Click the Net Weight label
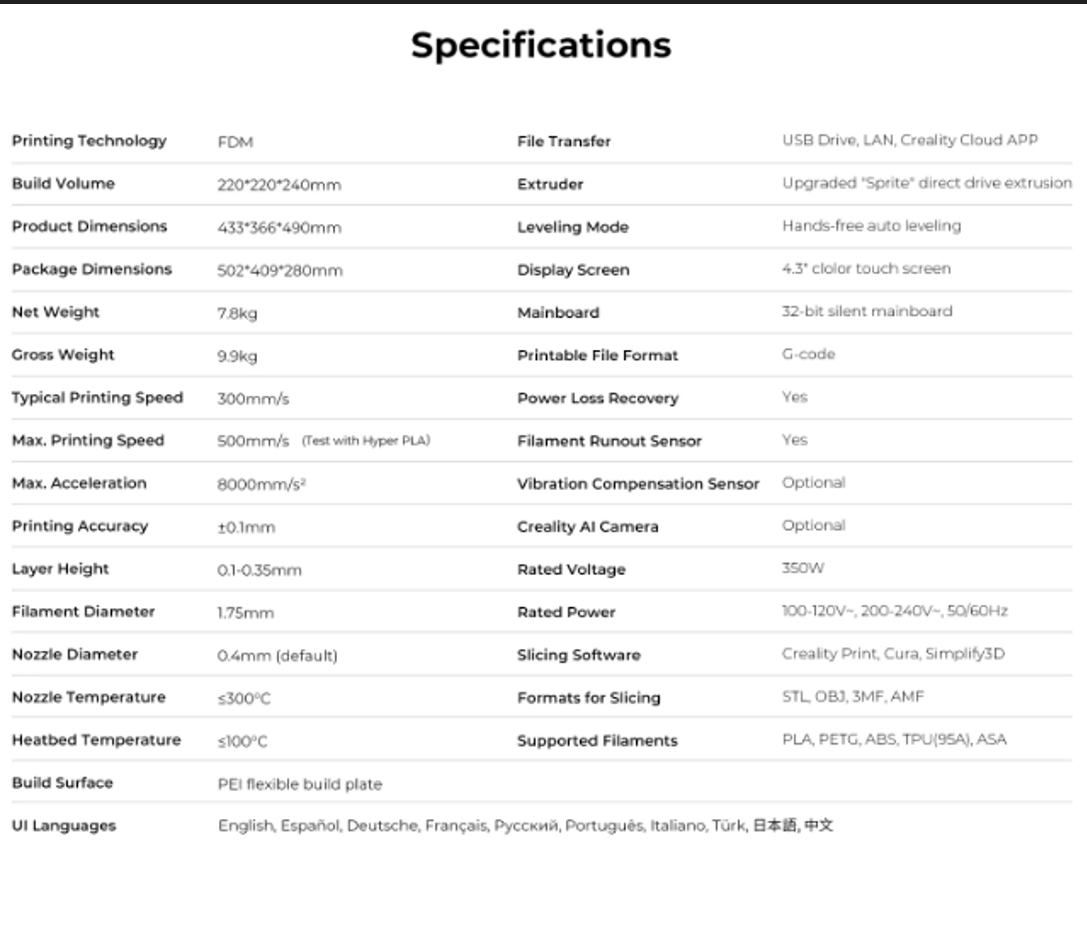Viewport: 1087px width, 935px height. coord(56,312)
